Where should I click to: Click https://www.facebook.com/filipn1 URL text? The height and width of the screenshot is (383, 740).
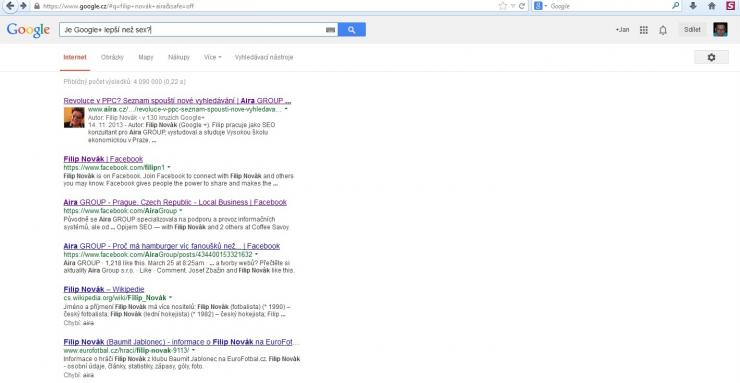click(x=114, y=167)
